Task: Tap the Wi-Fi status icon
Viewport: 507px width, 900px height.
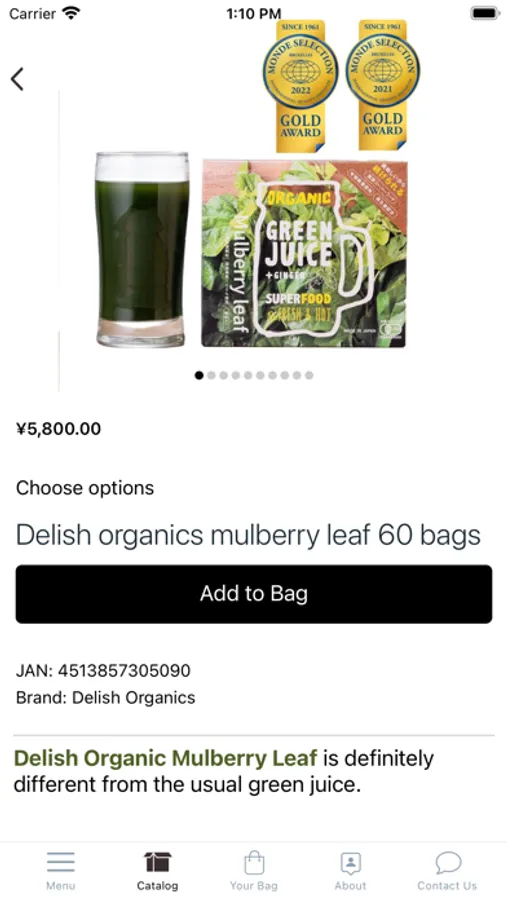Action: [71, 13]
